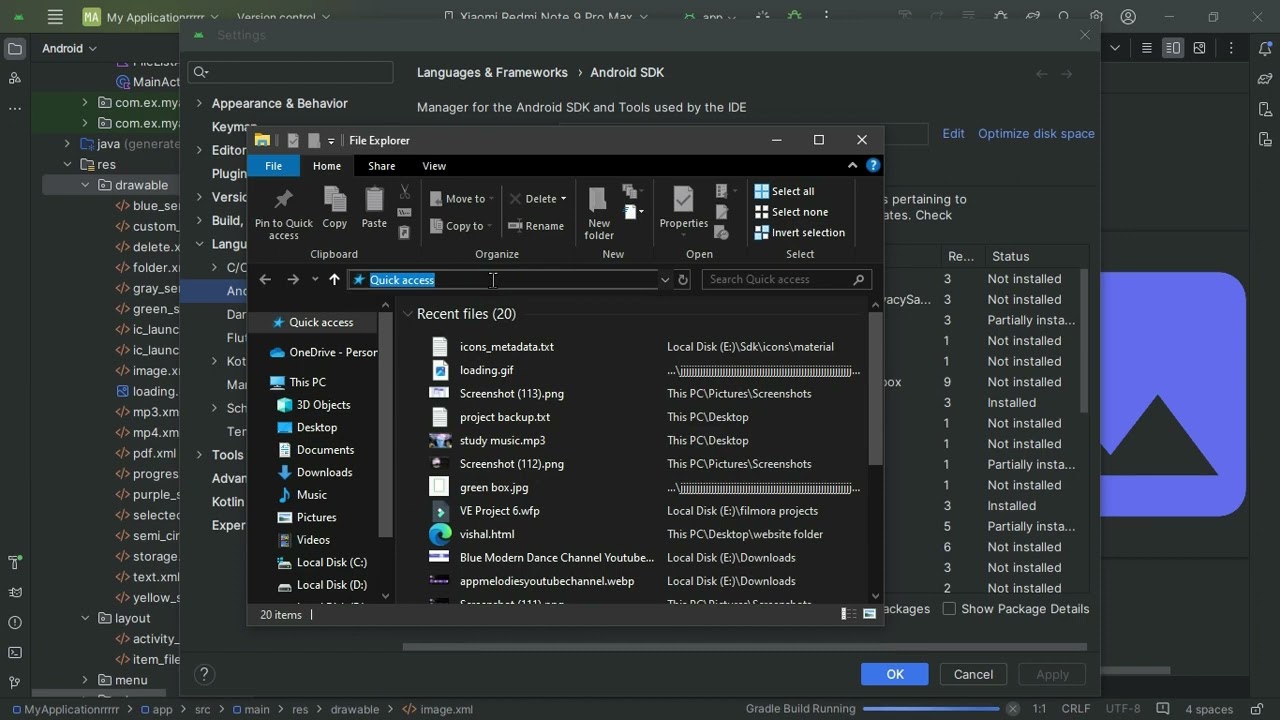Open the Xiaomi Redmi device selector
The height and width of the screenshot is (720, 1280).
pyautogui.click(x=545, y=17)
